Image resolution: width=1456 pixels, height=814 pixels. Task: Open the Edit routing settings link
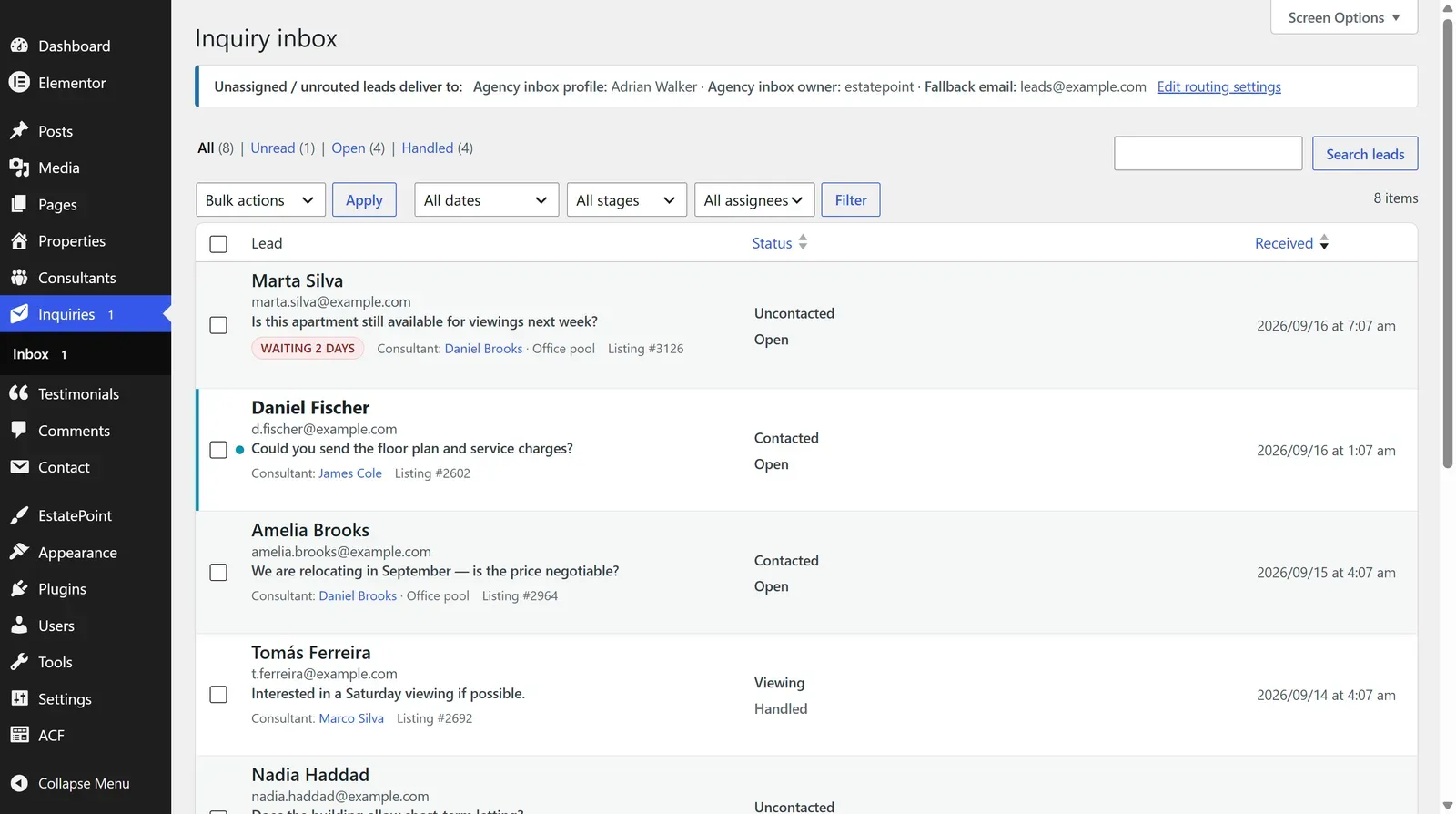pos(1218,86)
